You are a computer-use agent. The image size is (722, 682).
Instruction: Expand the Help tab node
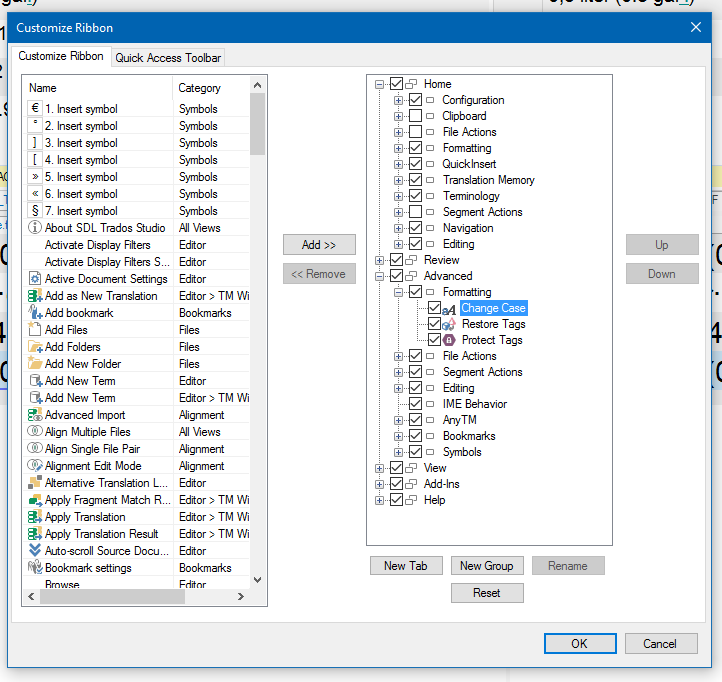pyautogui.click(x=379, y=501)
